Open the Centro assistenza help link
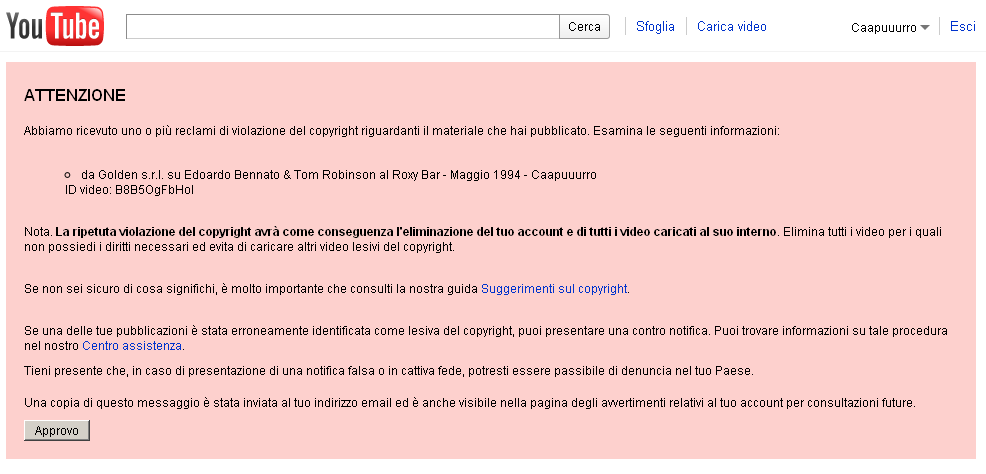Screen dimensions: 986x474 [x=132, y=346]
